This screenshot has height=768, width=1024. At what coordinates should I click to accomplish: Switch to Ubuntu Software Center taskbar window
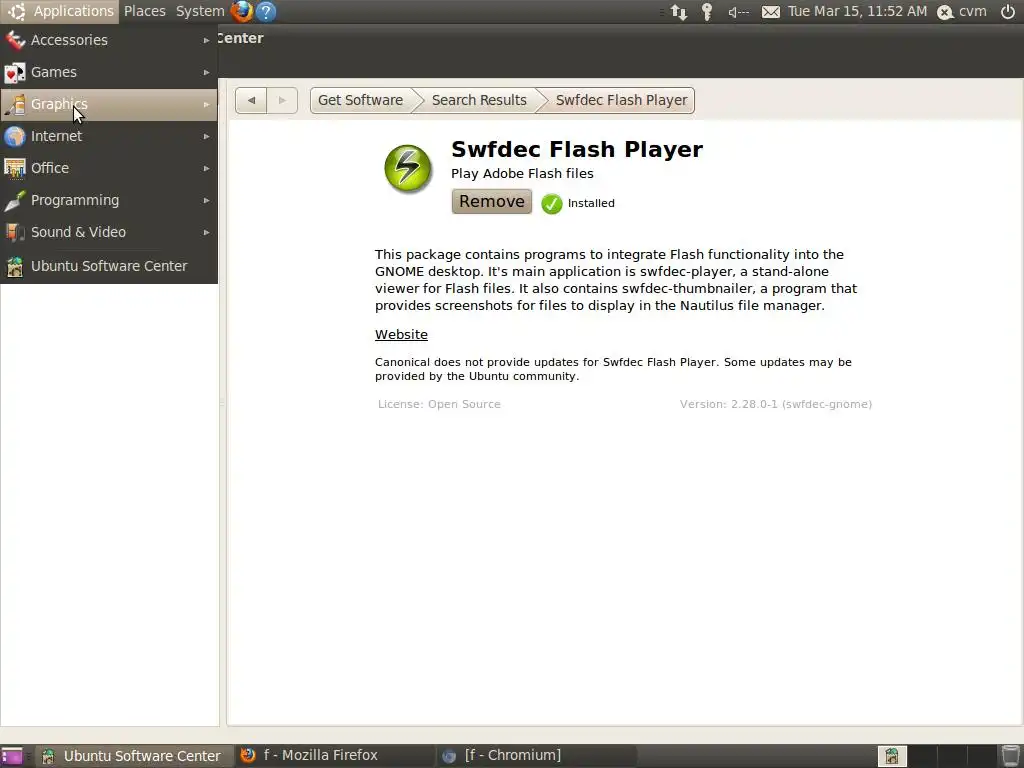click(133, 756)
